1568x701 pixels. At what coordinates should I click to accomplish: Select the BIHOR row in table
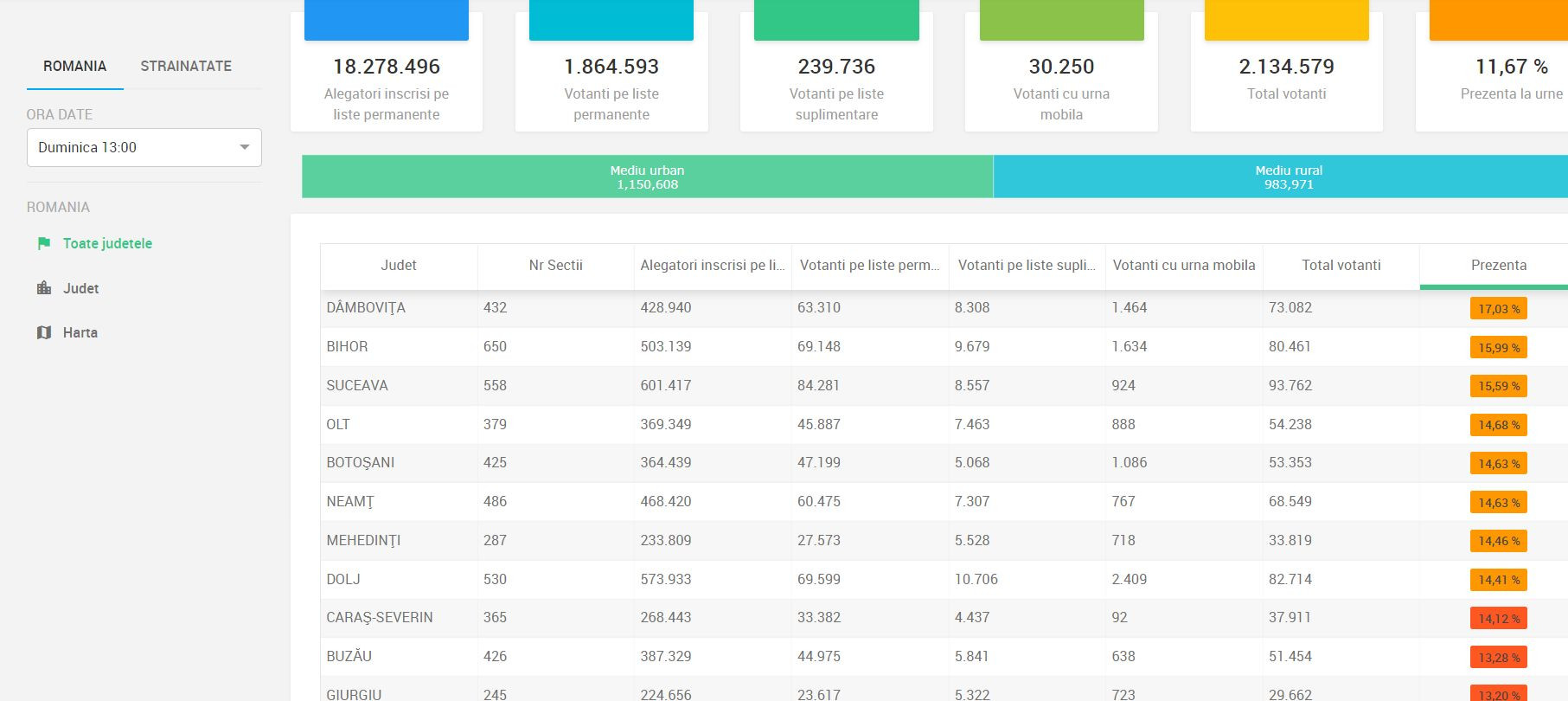point(348,347)
